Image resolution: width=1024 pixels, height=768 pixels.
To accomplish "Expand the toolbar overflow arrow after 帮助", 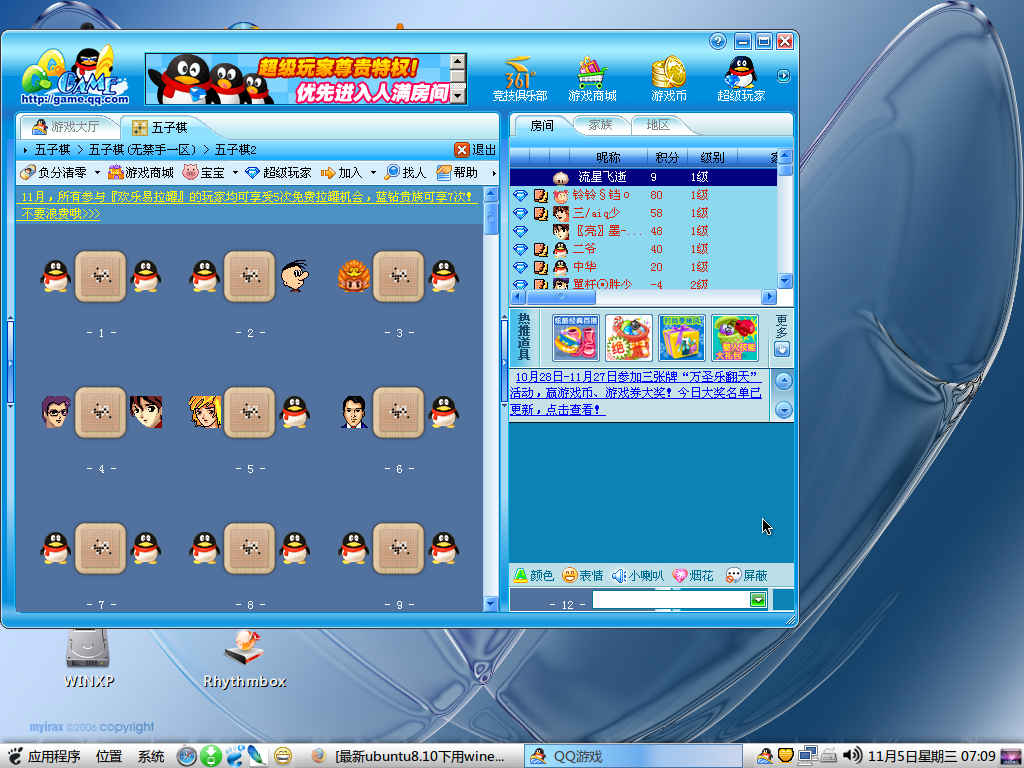I will 494,173.
